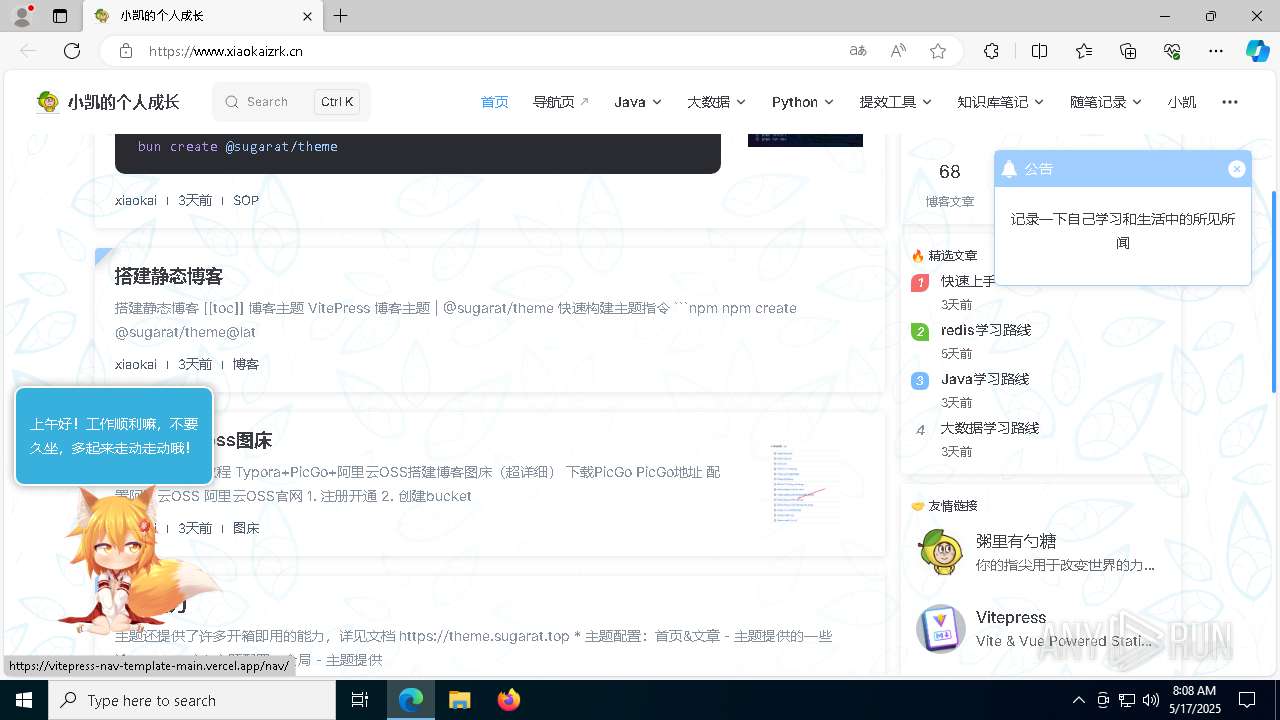Click the page vertical scrollbar
The height and width of the screenshot is (720, 1280).
pyautogui.click(x=1273, y=290)
